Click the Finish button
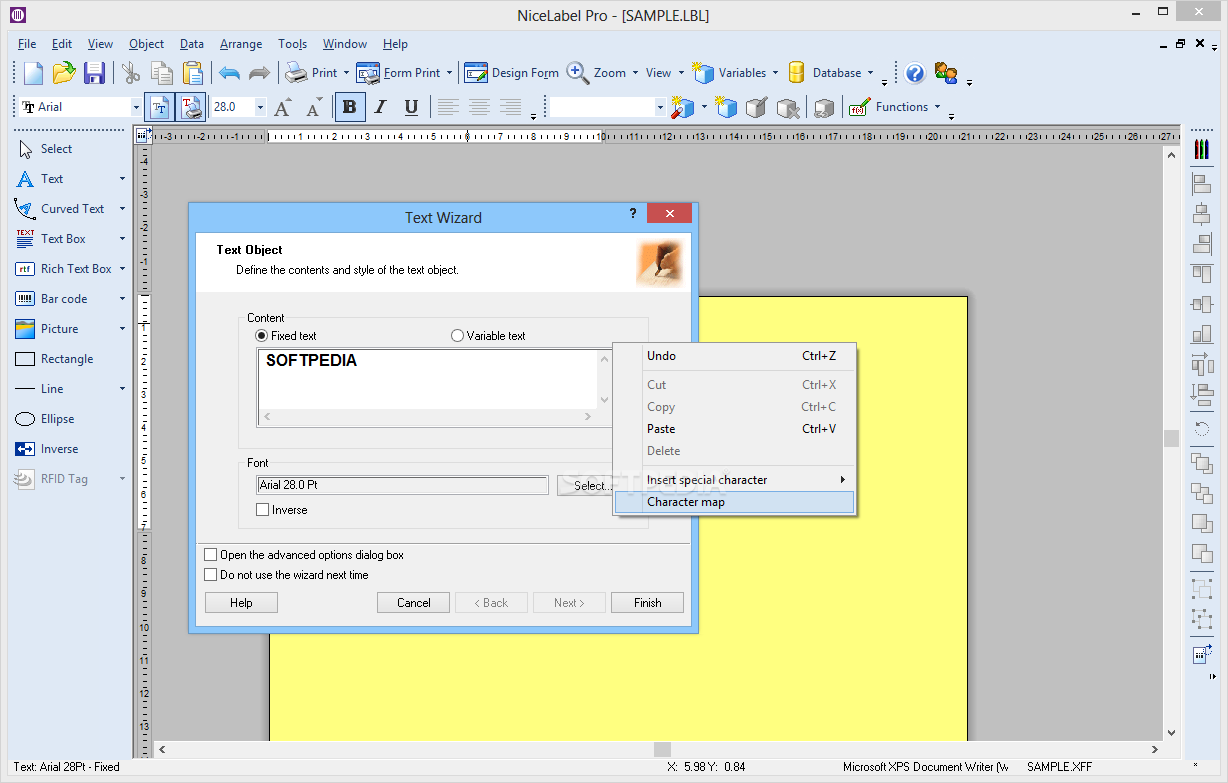Screen dimensions: 1228x783 [647, 603]
